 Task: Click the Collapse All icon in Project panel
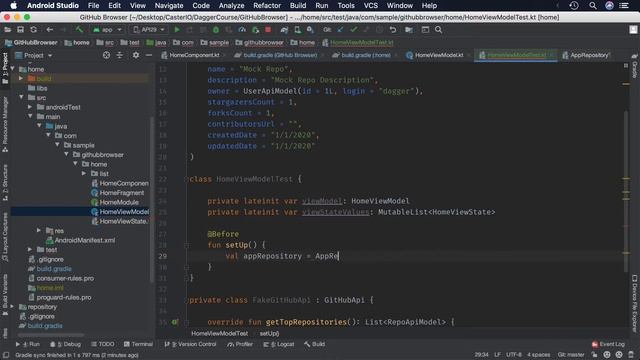click(119, 55)
